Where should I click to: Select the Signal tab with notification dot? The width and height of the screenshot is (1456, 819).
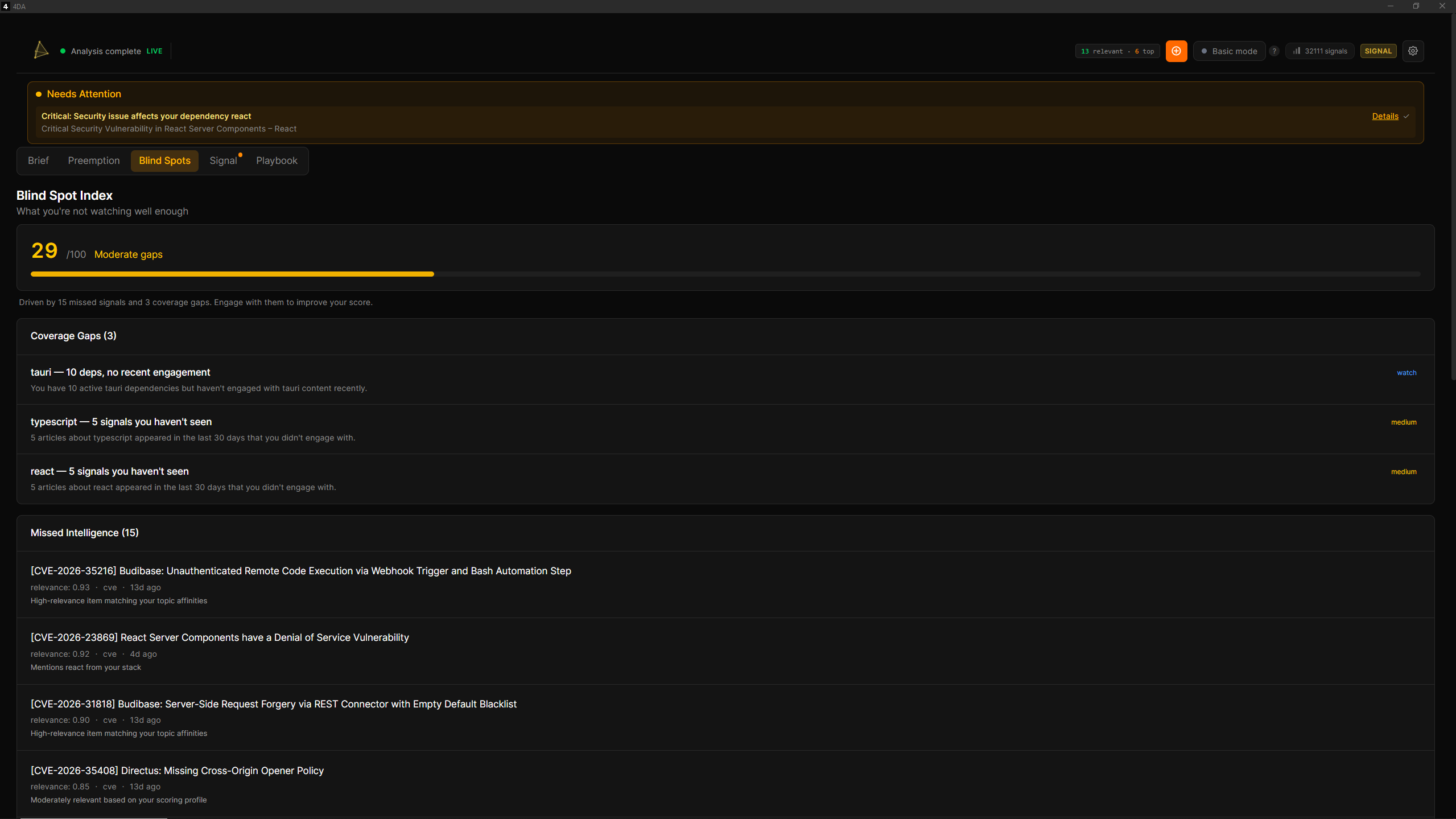point(223,160)
